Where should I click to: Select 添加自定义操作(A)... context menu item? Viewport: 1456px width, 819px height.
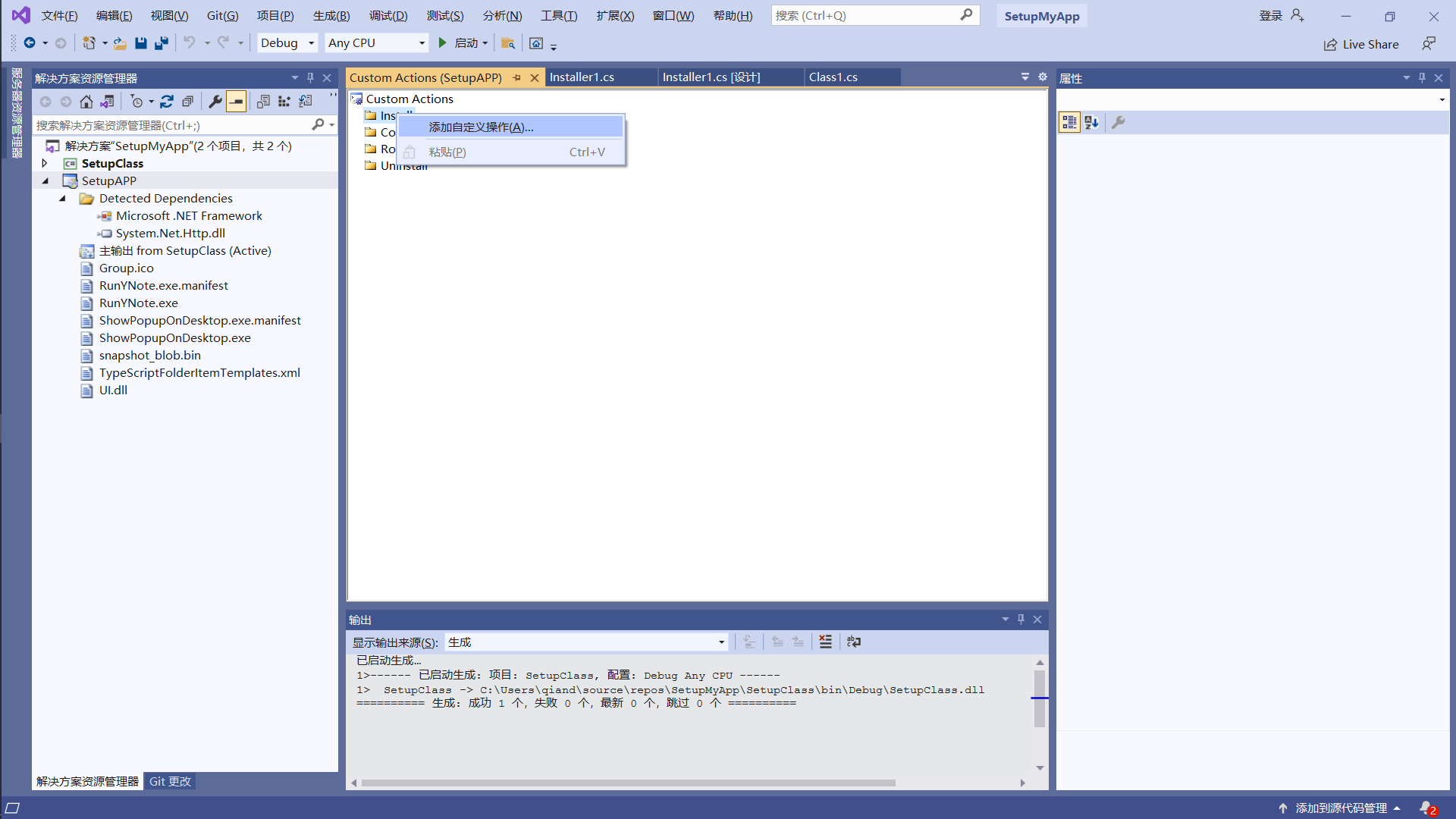481,127
